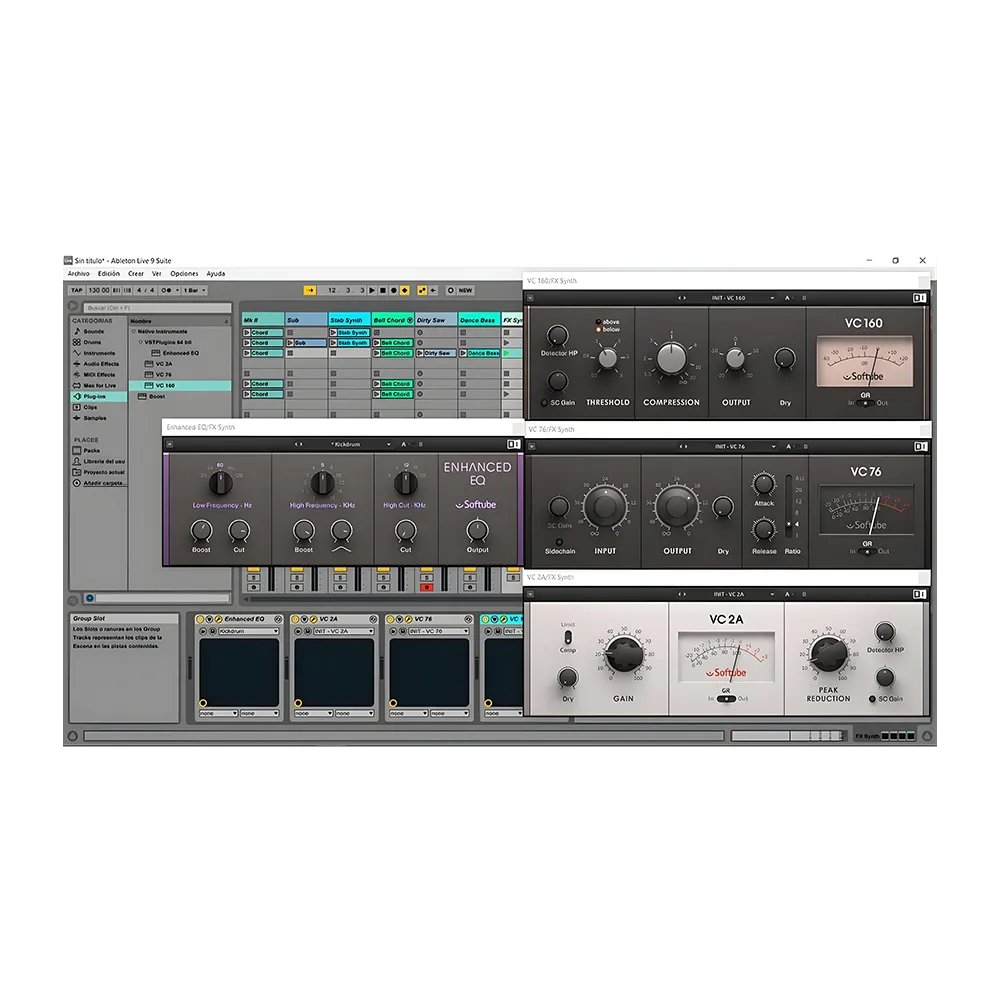Click Añadir carpeta link
1000x1000 pixels.
click(103, 483)
